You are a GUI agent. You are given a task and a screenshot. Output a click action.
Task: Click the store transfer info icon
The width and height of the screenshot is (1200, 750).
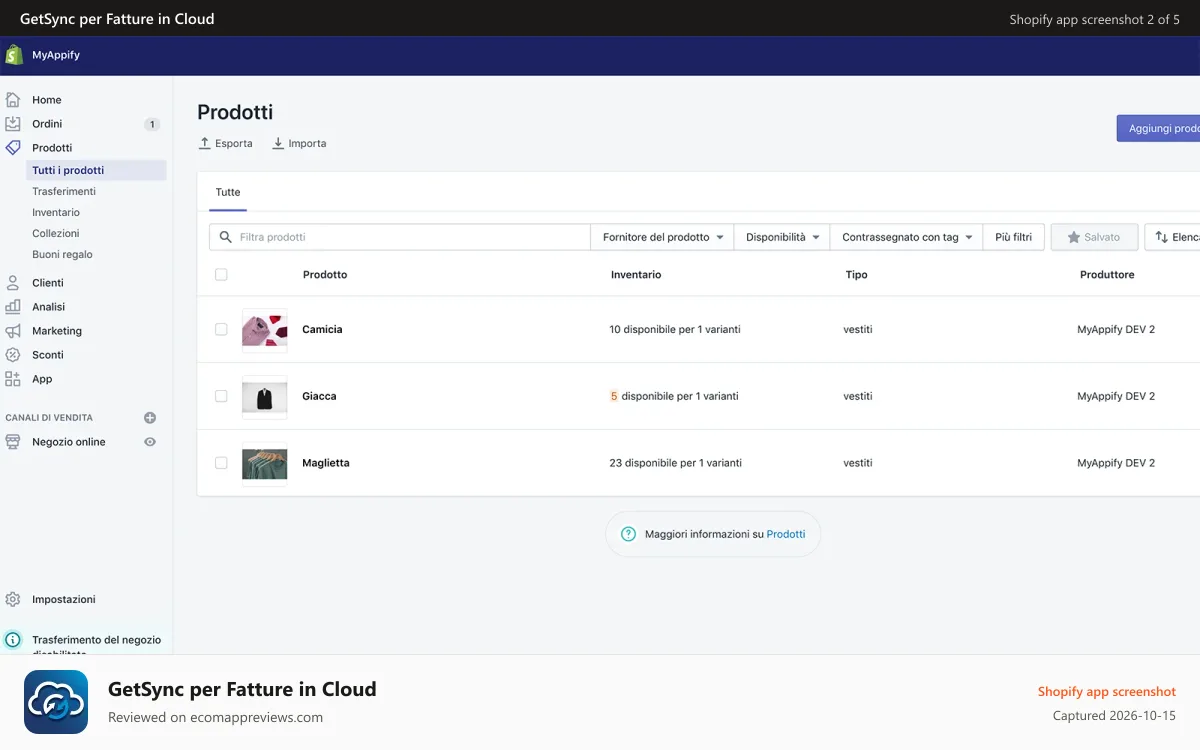coord(13,640)
